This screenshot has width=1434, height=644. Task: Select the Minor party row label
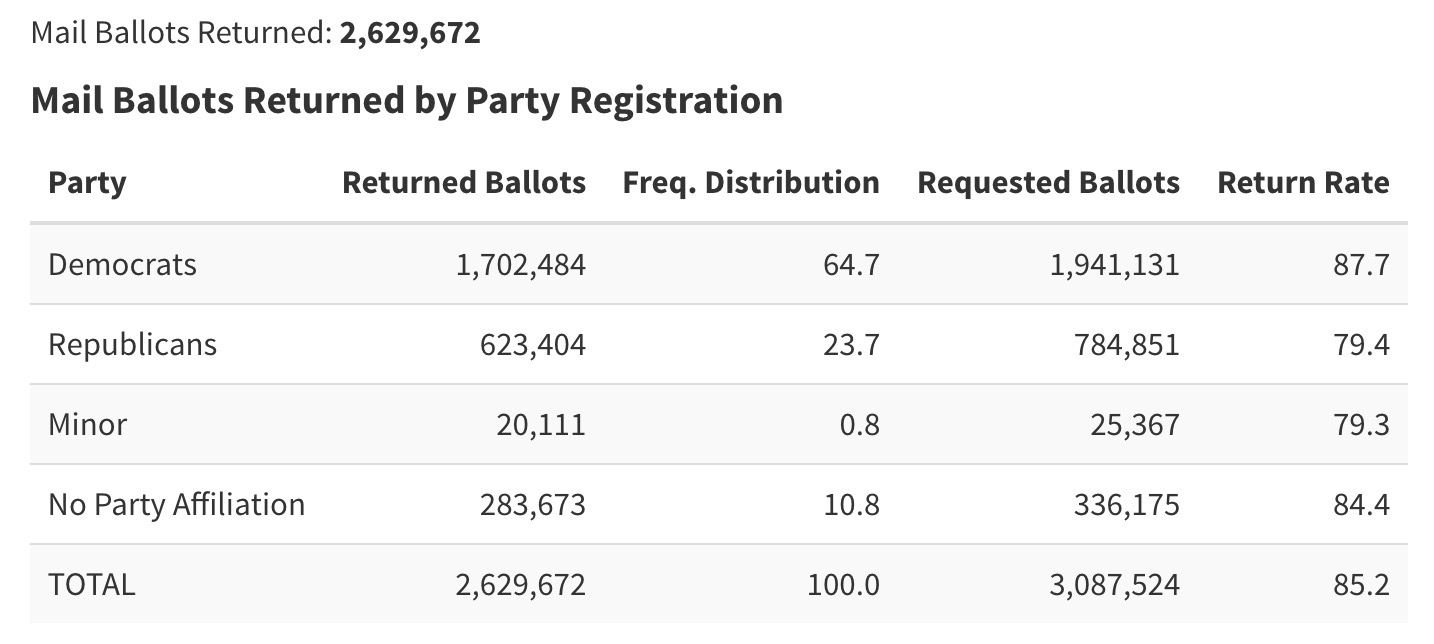[x=88, y=424]
